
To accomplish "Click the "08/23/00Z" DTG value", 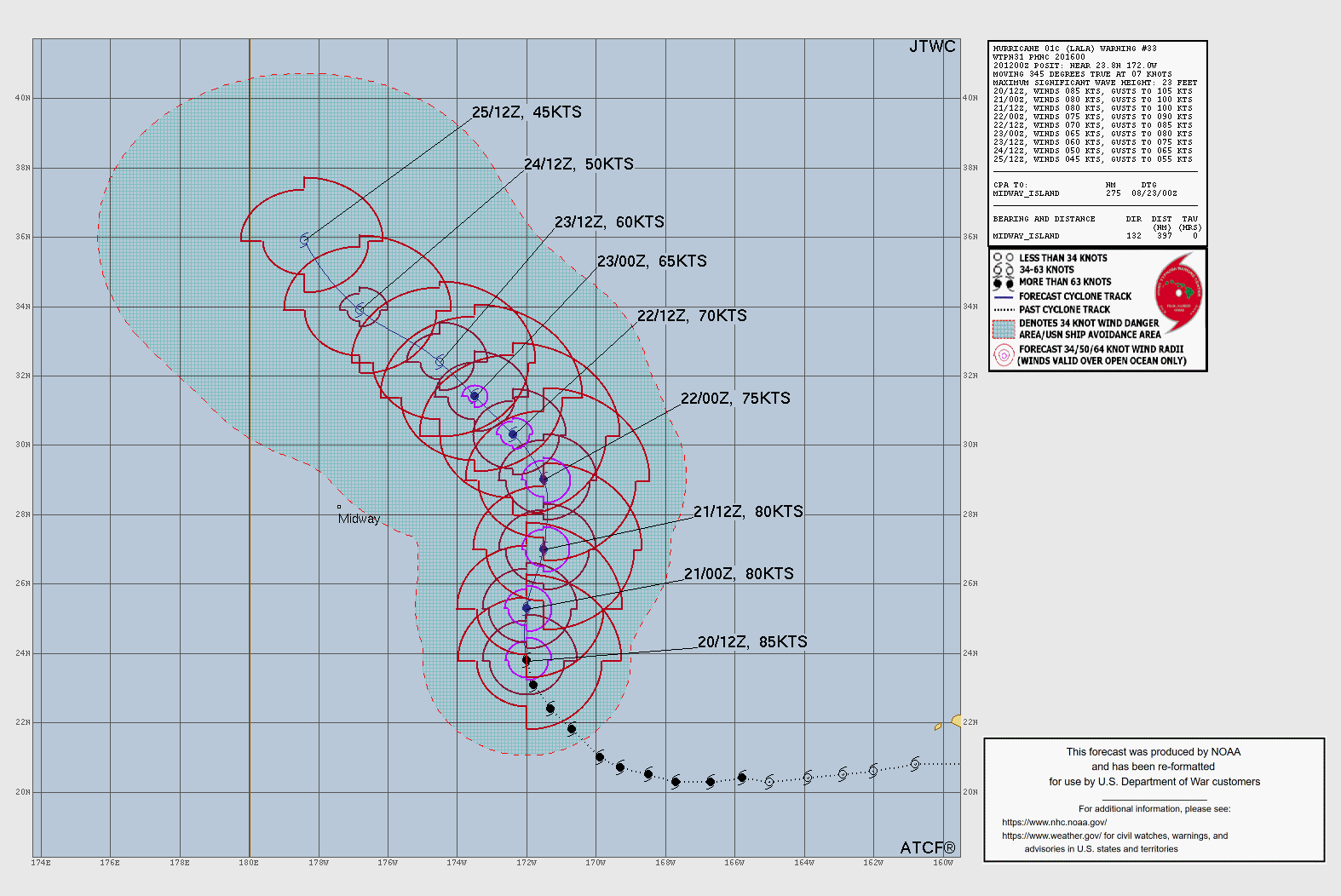I will click(1154, 194).
